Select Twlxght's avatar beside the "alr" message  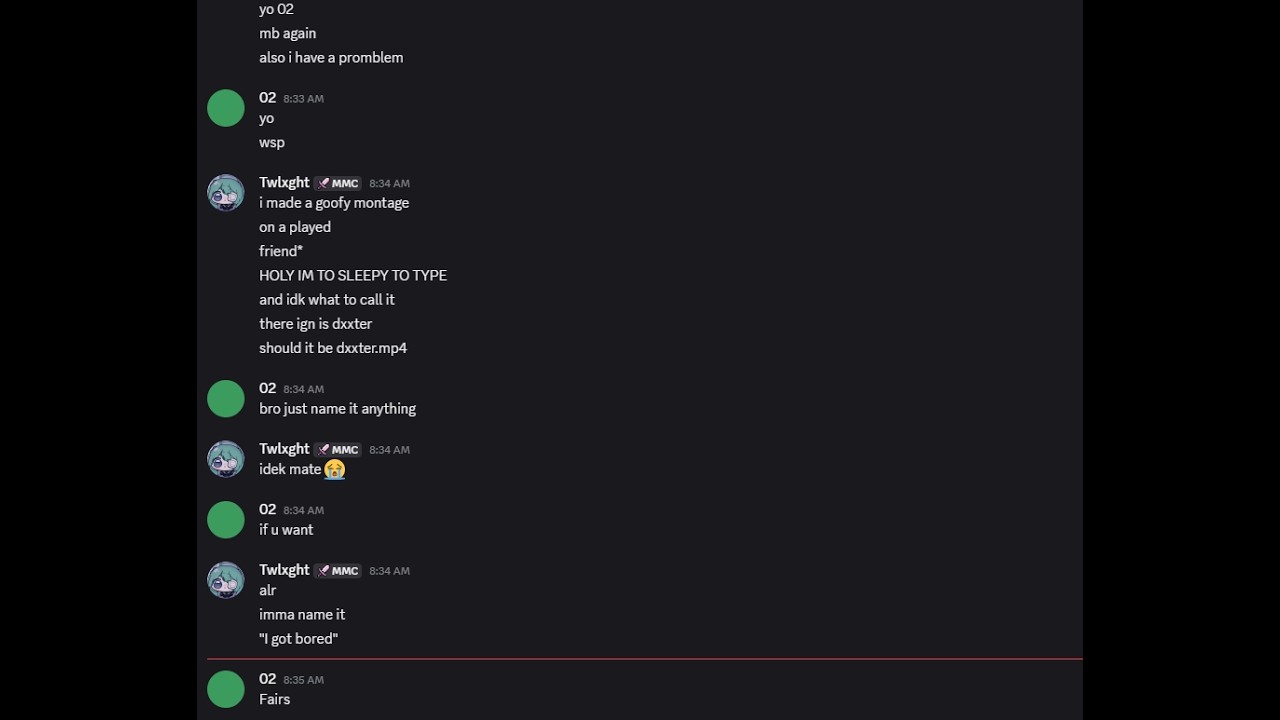(x=225, y=580)
